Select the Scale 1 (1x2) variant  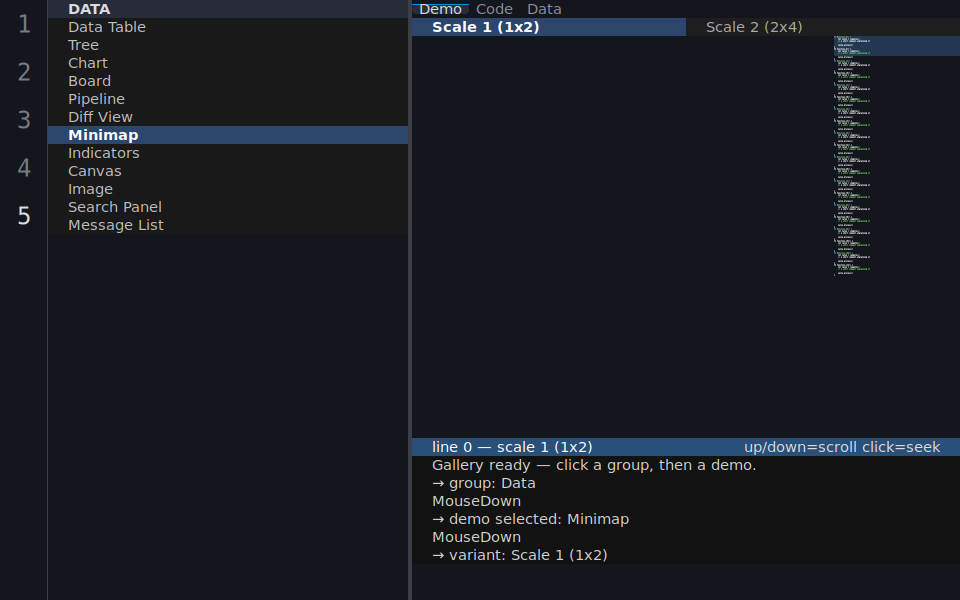(x=549, y=27)
